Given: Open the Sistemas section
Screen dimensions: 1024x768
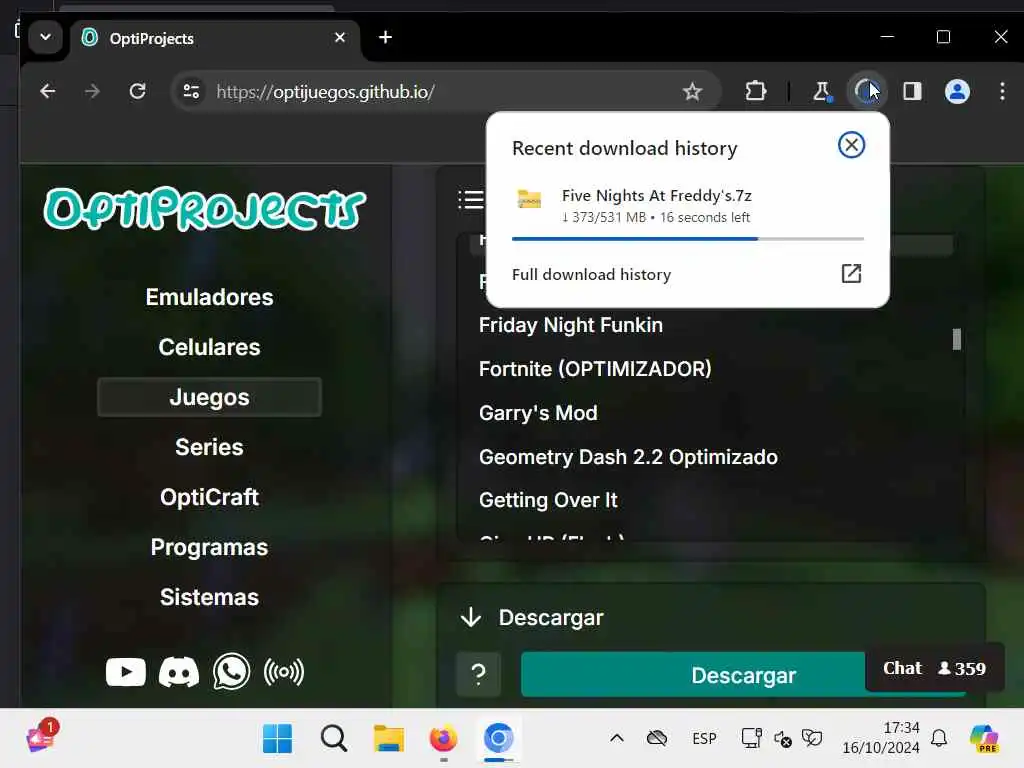Looking at the screenshot, I should pos(209,597).
